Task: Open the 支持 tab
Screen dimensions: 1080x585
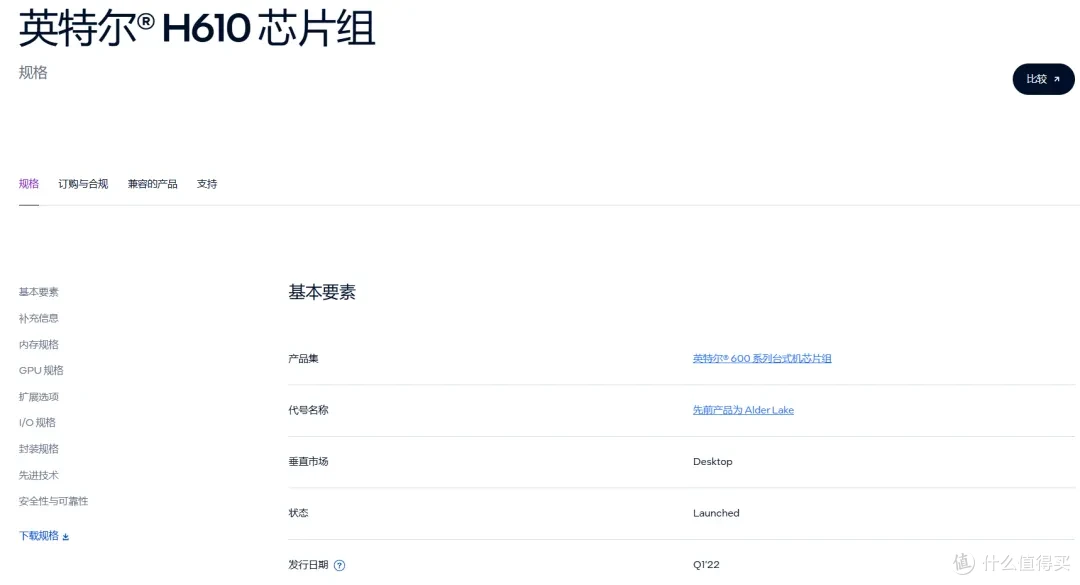Action: tap(207, 184)
